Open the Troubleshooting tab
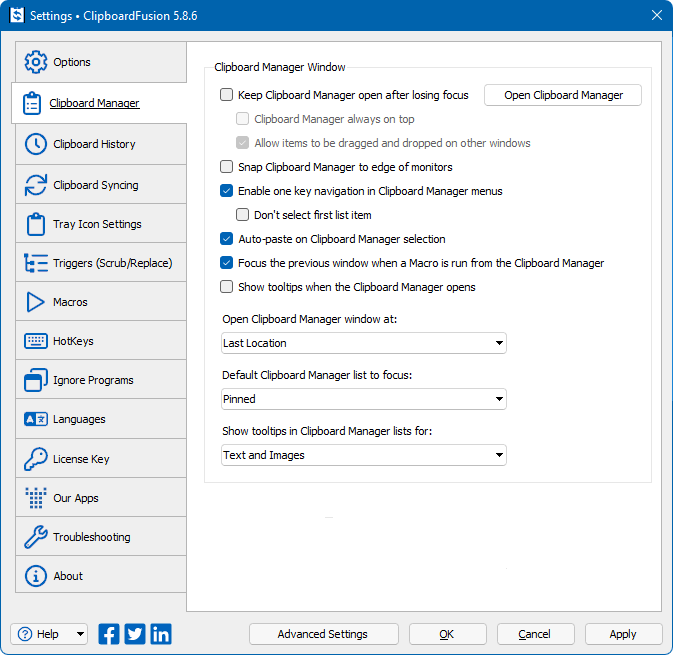 pyautogui.click(x=101, y=537)
